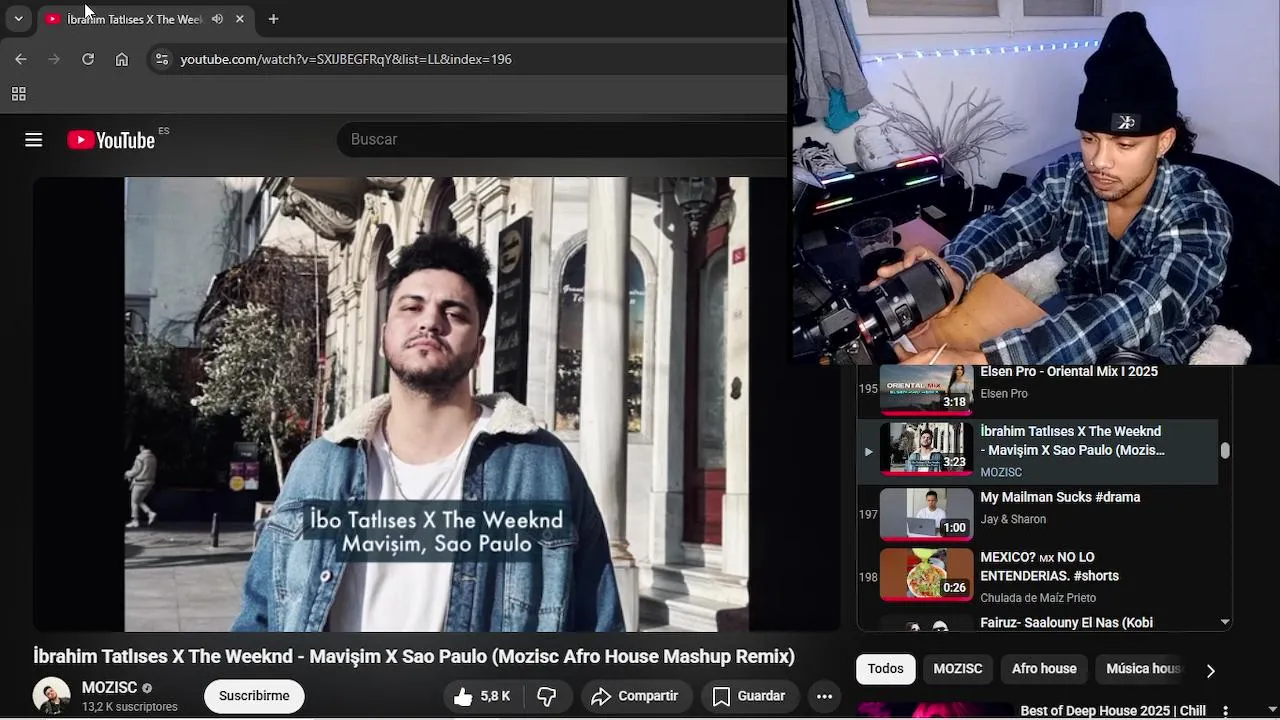Click the Elsen Pro channel name in playlist

click(1004, 394)
